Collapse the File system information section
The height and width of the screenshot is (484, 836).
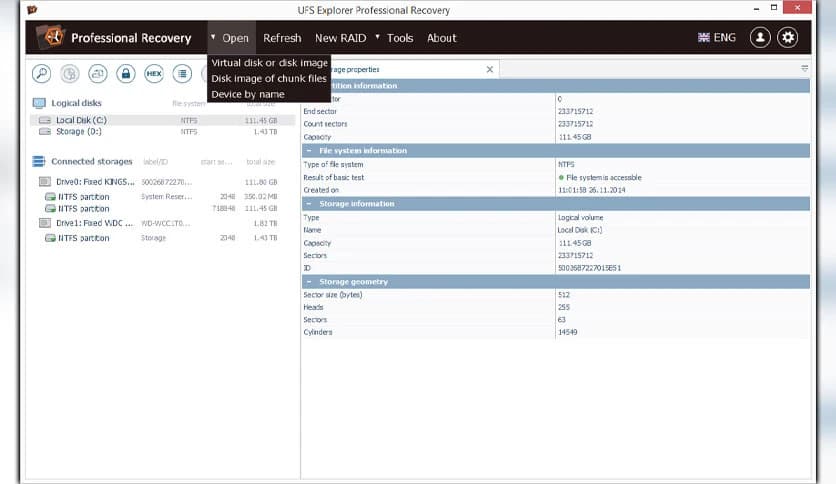tap(310, 151)
